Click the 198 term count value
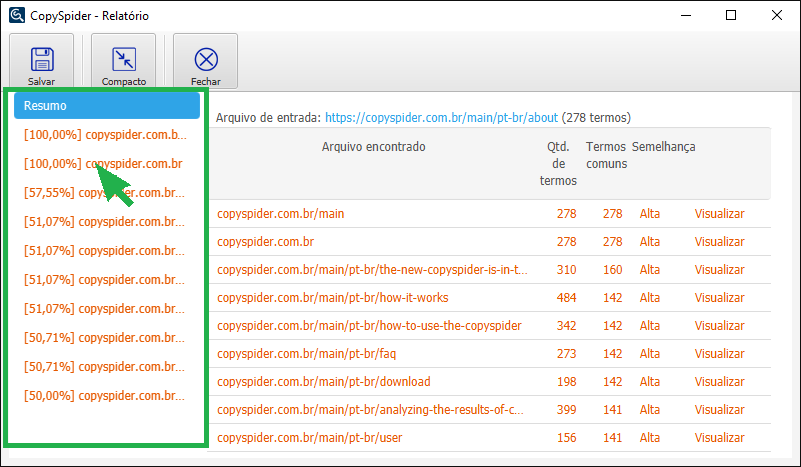This screenshot has height=467, width=801. click(567, 382)
